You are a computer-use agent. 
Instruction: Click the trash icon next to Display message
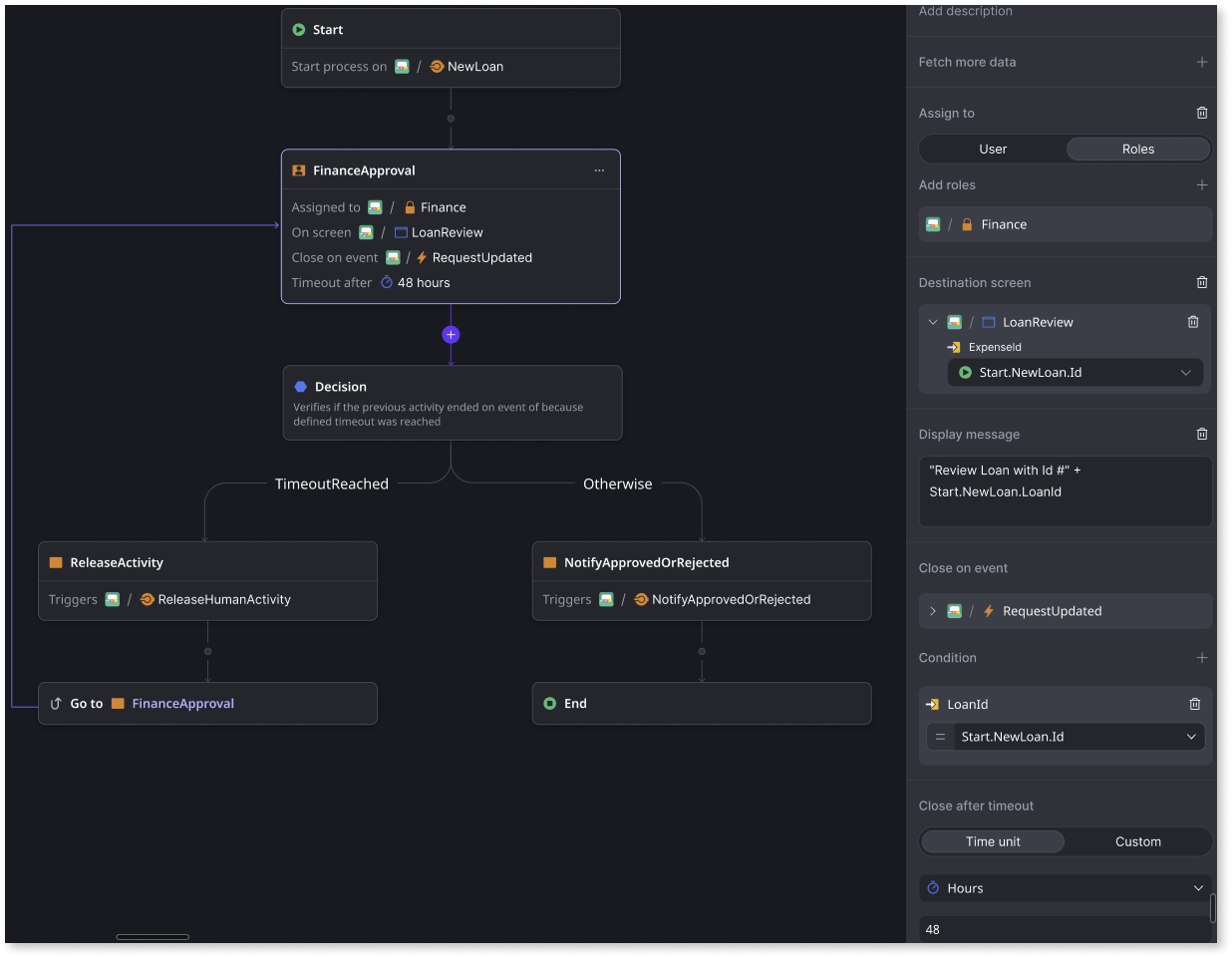pyautogui.click(x=1202, y=434)
